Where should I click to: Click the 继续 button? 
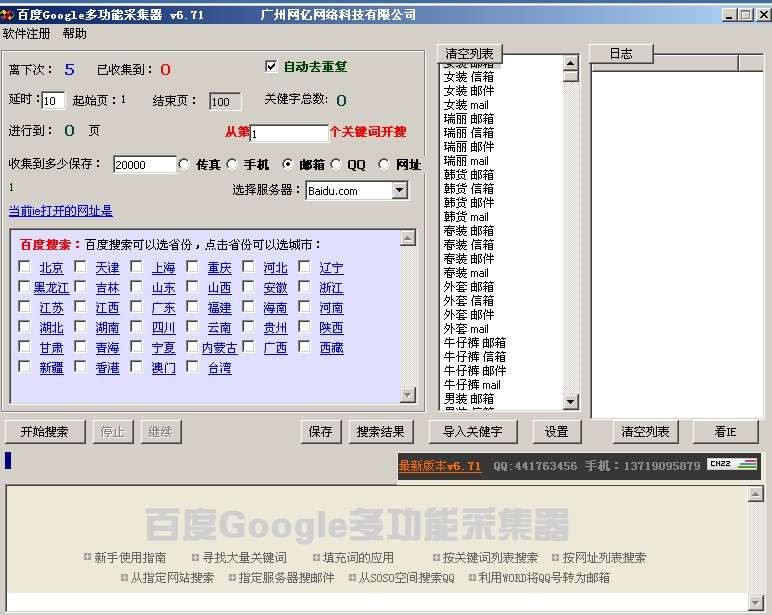(x=161, y=432)
